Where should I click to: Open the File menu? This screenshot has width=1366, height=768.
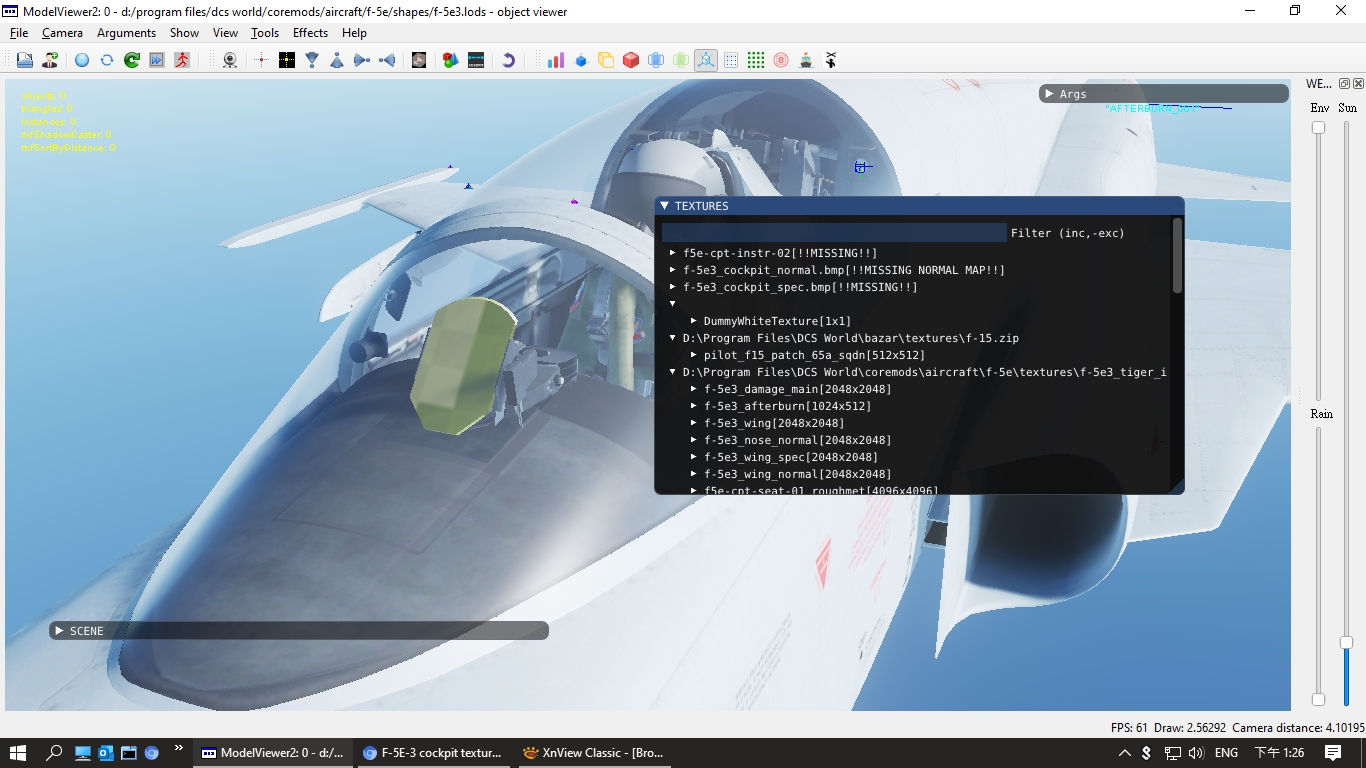point(19,33)
